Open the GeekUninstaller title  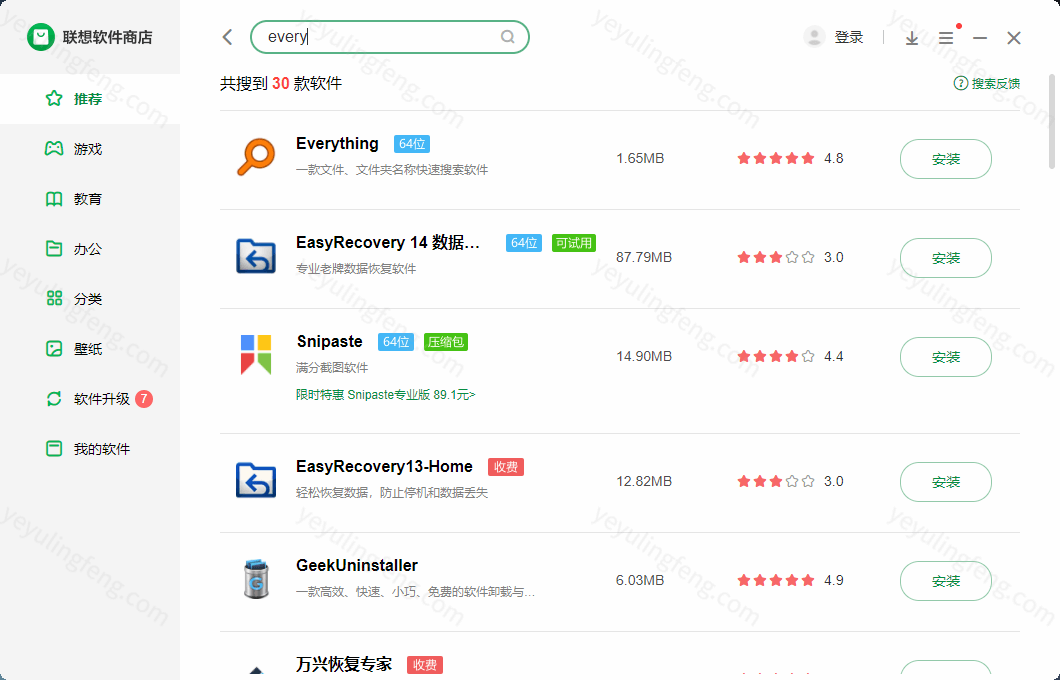coord(357,565)
